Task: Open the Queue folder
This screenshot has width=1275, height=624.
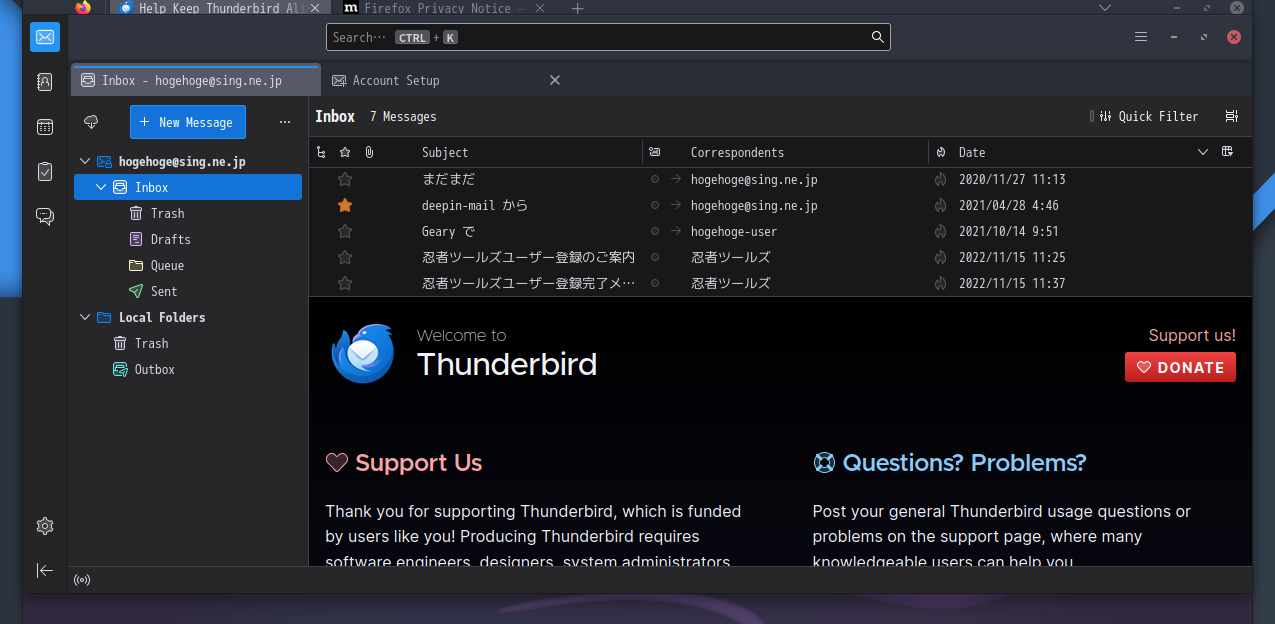Action: point(188,265)
